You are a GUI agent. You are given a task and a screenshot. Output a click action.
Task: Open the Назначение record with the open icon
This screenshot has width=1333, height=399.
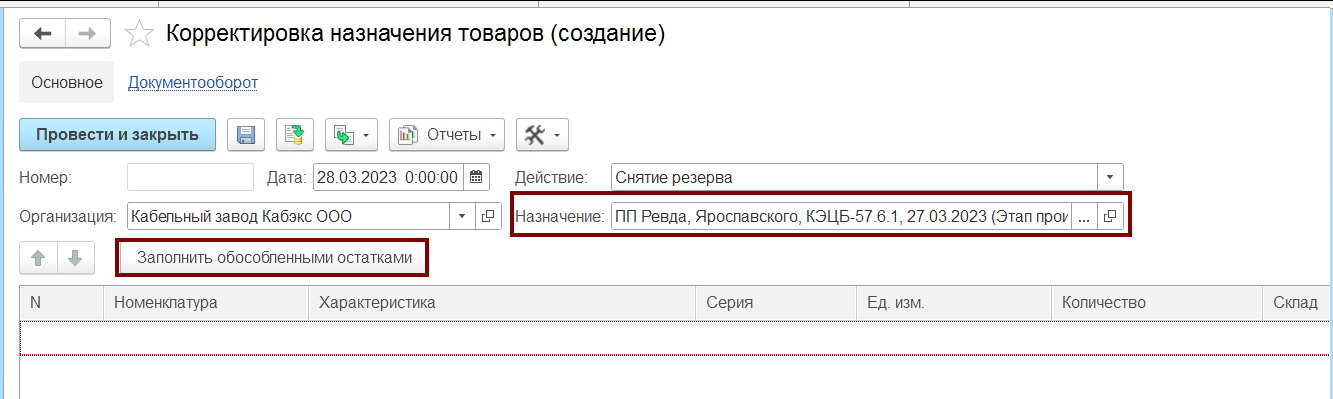click(x=1111, y=216)
